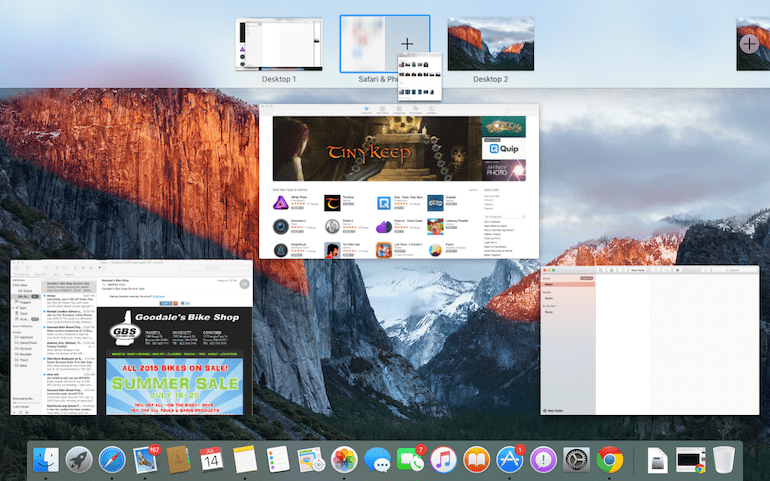
Task: Open Featured tab in App Store
Action: coord(366,110)
